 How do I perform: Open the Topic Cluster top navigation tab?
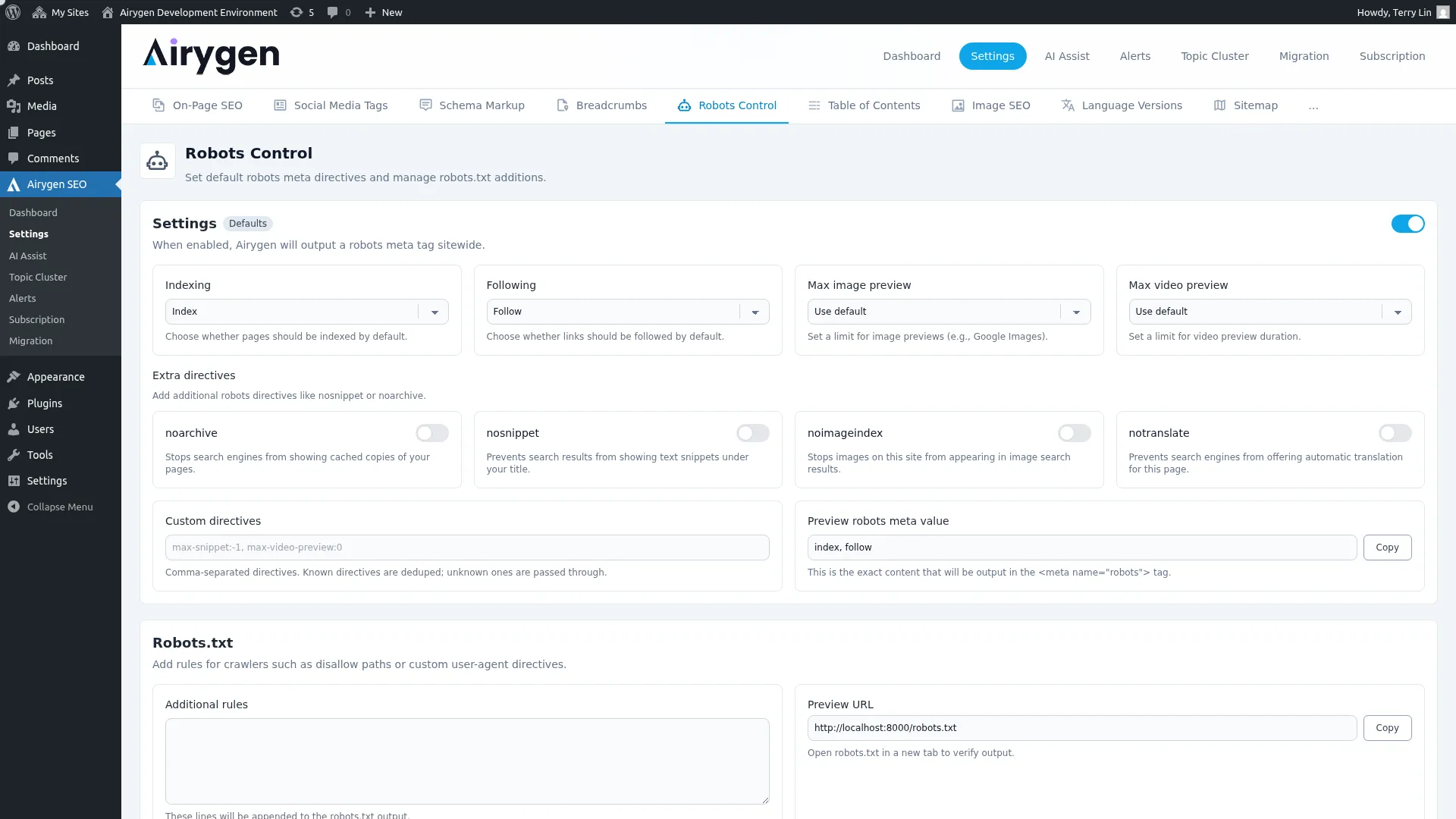click(1215, 56)
